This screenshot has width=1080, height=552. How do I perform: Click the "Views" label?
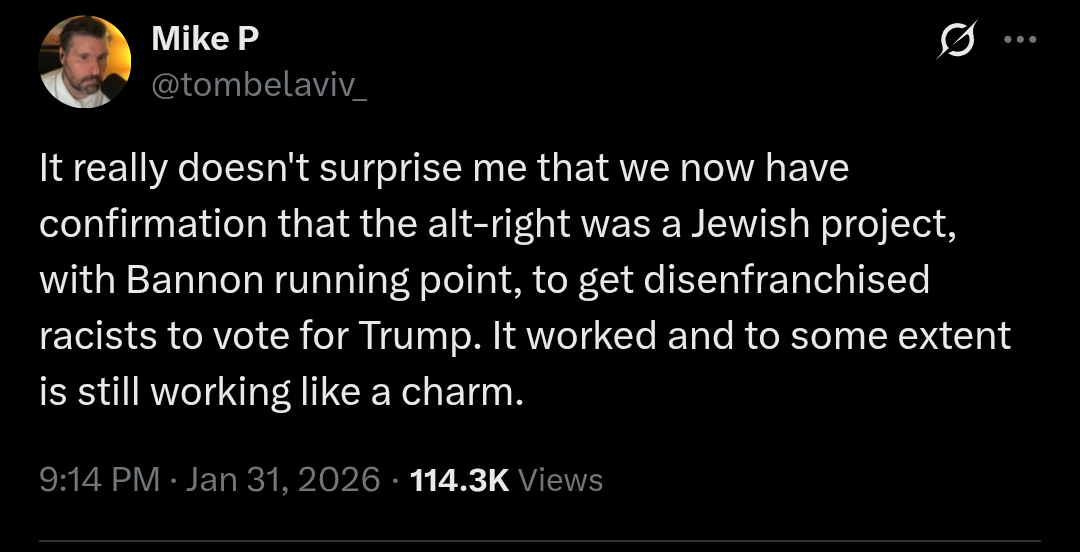click(x=562, y=480)
